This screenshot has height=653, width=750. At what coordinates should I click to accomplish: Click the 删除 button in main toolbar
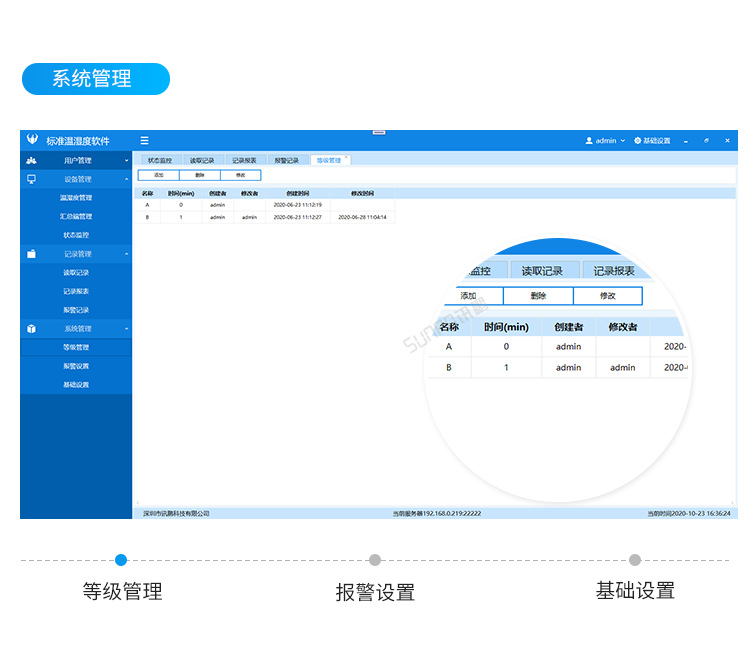tap(200, 175)
